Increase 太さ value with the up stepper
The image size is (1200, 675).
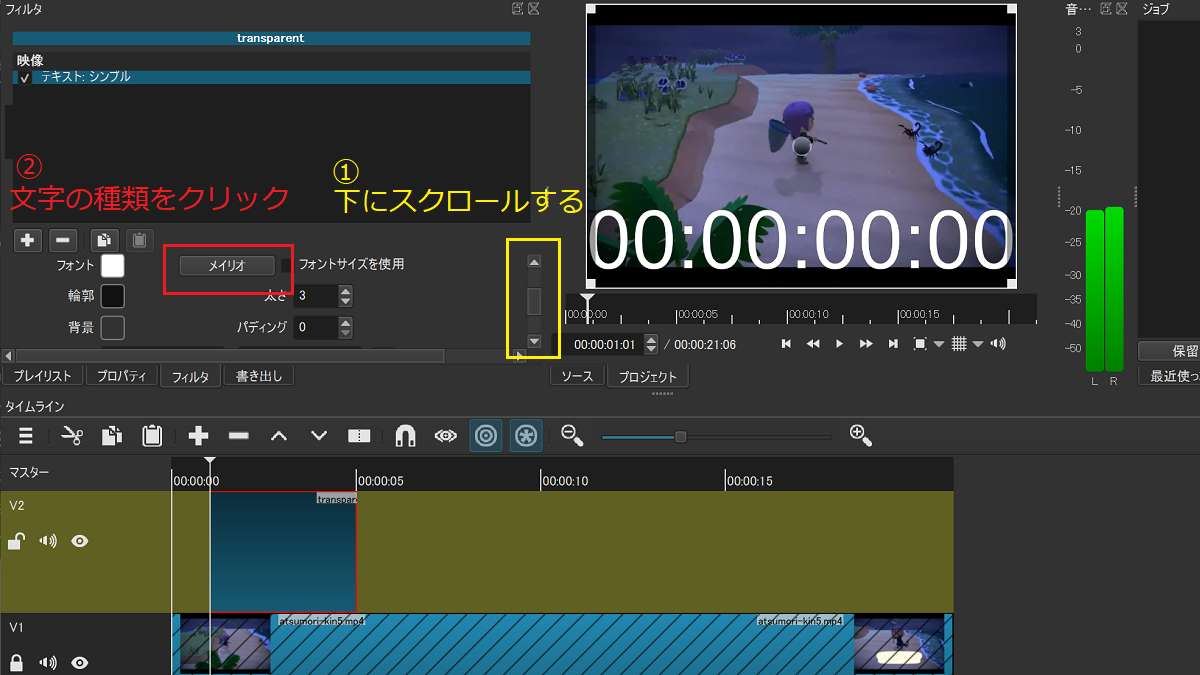343,290
